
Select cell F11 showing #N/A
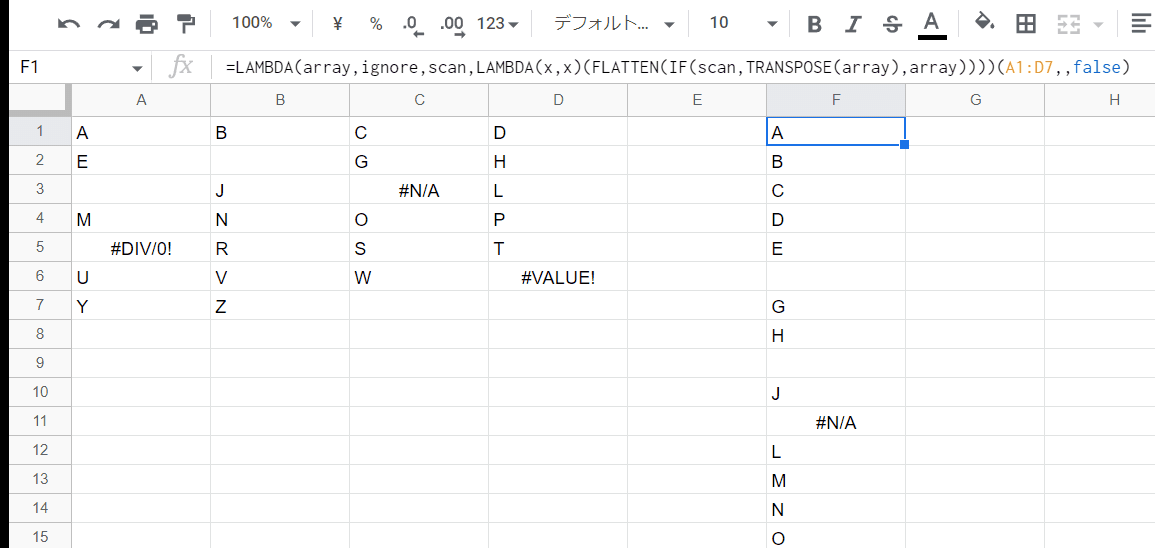coord(836,421)
